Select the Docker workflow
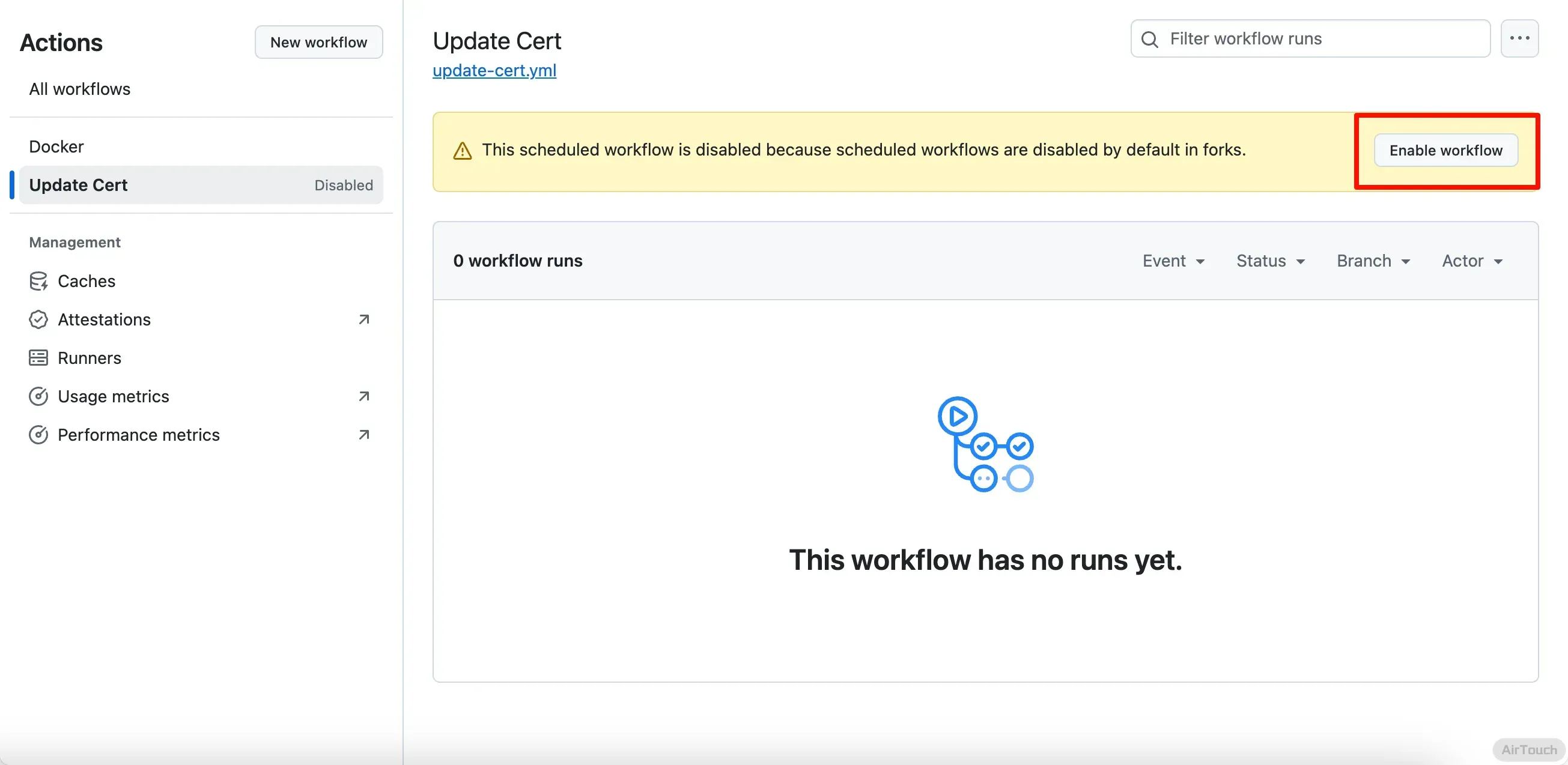Image resolution: width=1568 pixels, height=765 pixels. (x=56, y=147)
